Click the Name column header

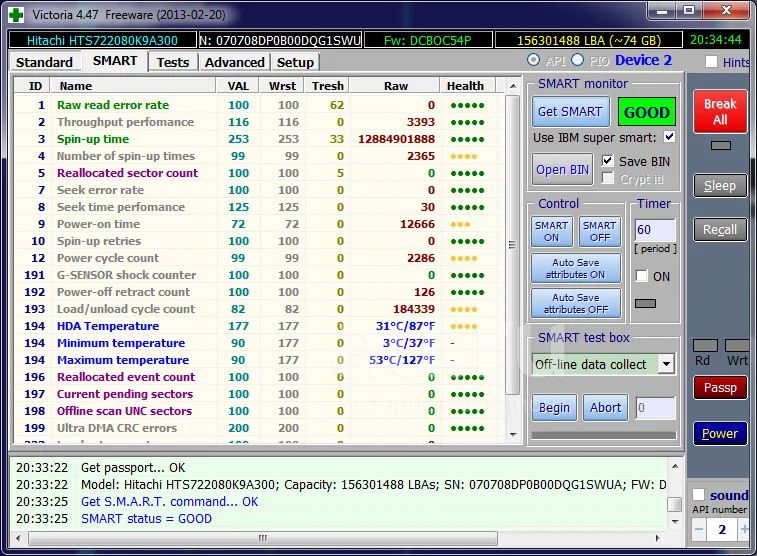[x=133, y=86]
